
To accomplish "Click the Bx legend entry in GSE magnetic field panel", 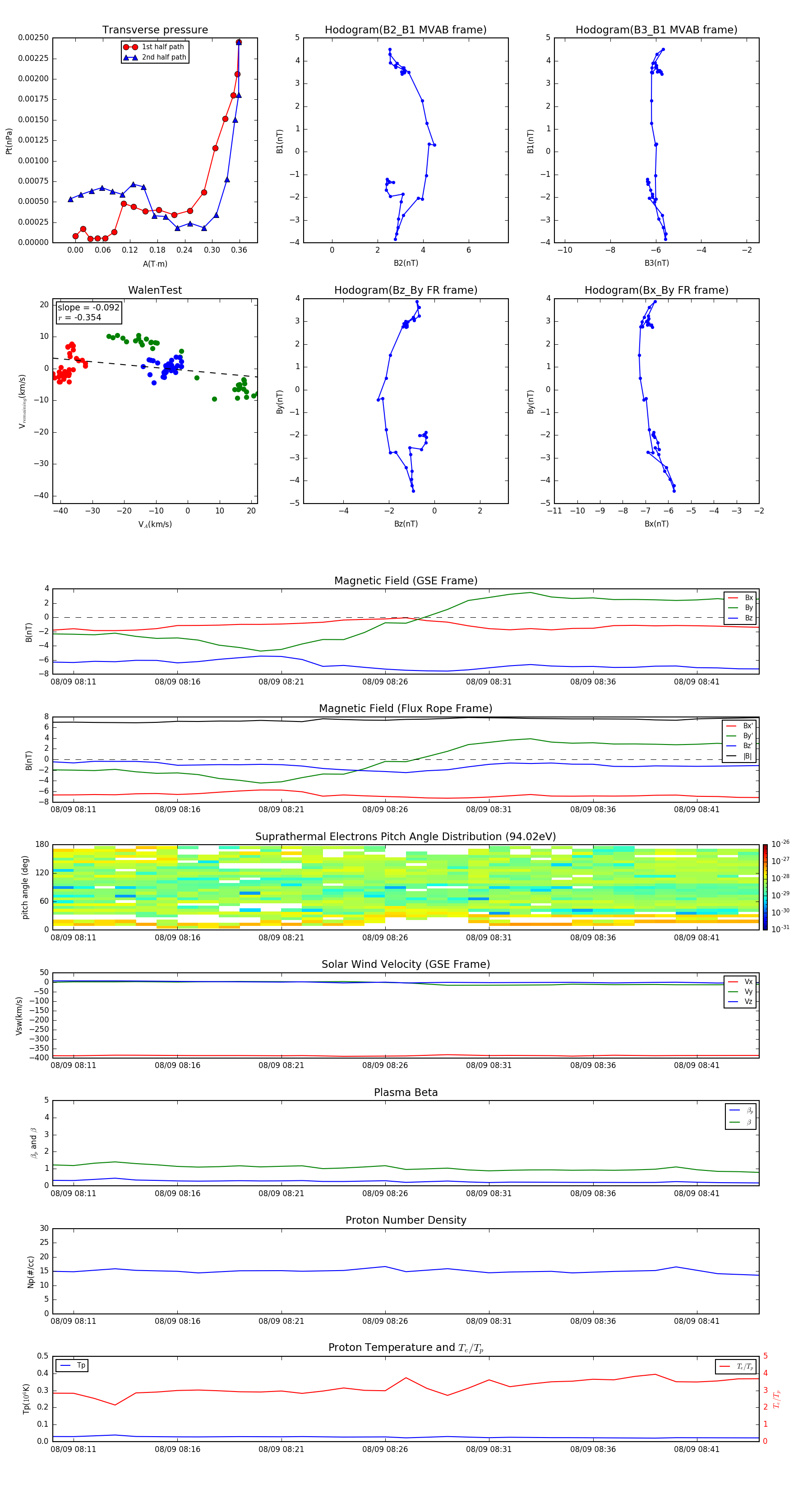I will (740, 598).
